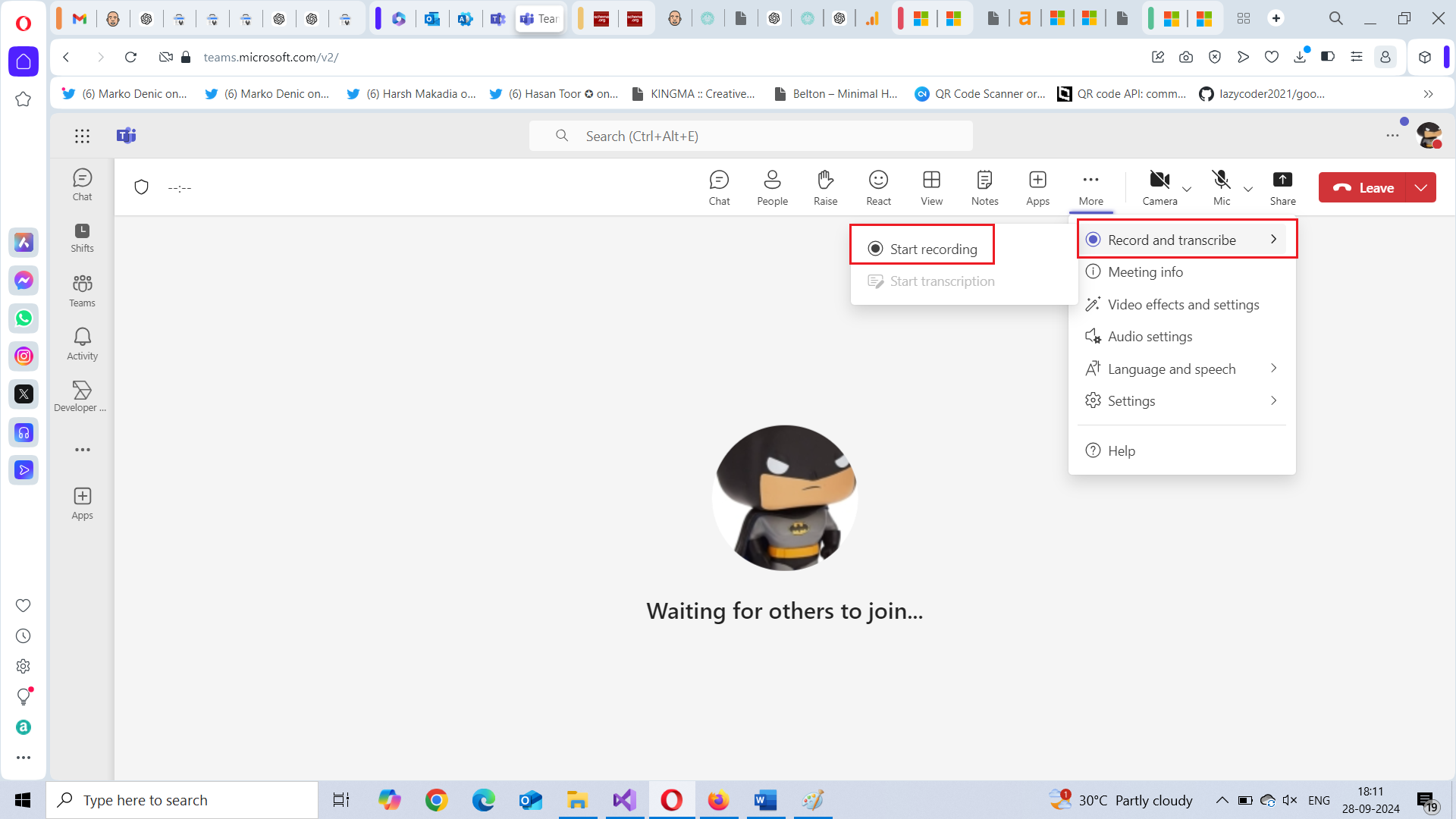This screenshot has height=819, width=1456.
Task: Open the profile avatar menu
Action: tap(1429, 136)
